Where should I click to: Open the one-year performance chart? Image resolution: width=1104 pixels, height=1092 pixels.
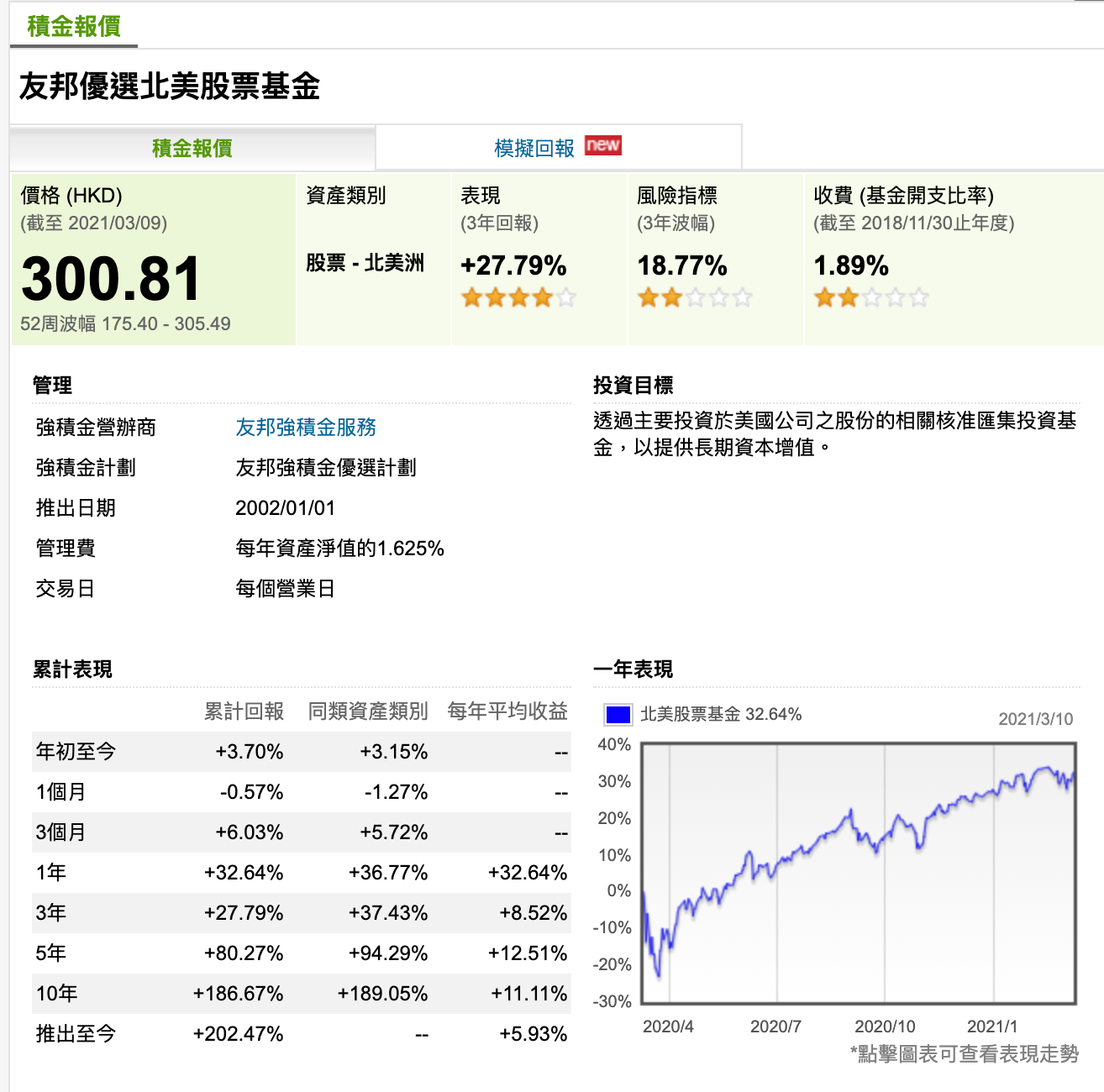pos(859,873)
